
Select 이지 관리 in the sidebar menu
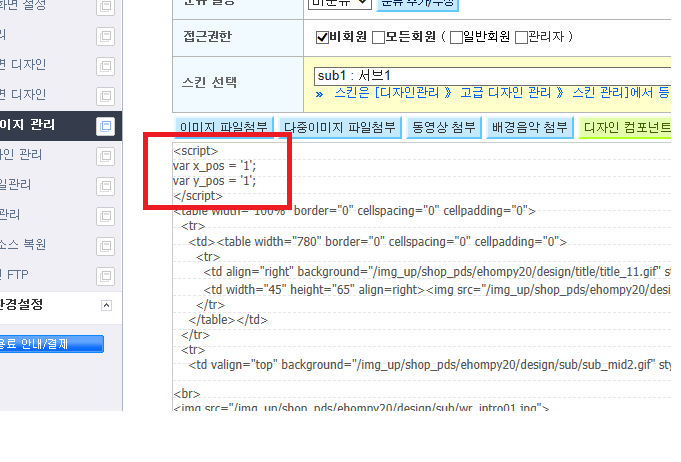tap(28, 125)
